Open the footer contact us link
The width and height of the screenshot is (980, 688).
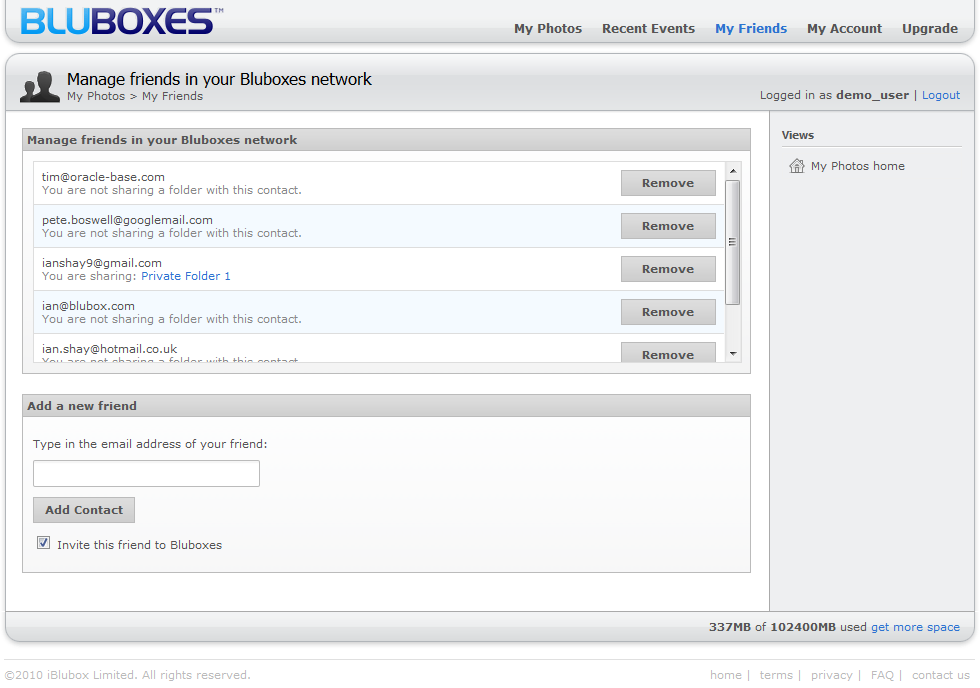pyautogui.click(x=941, y=675)
